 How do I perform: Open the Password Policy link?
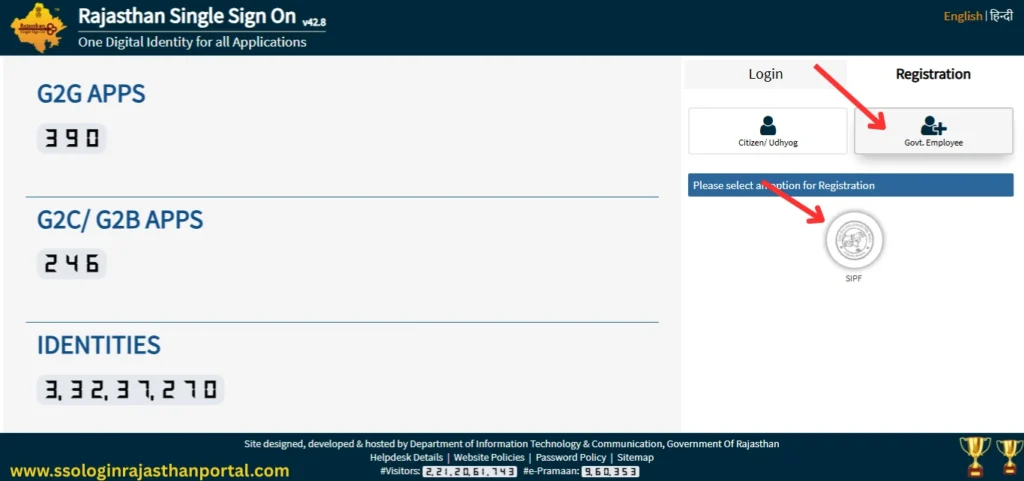(x=571, y=458)
